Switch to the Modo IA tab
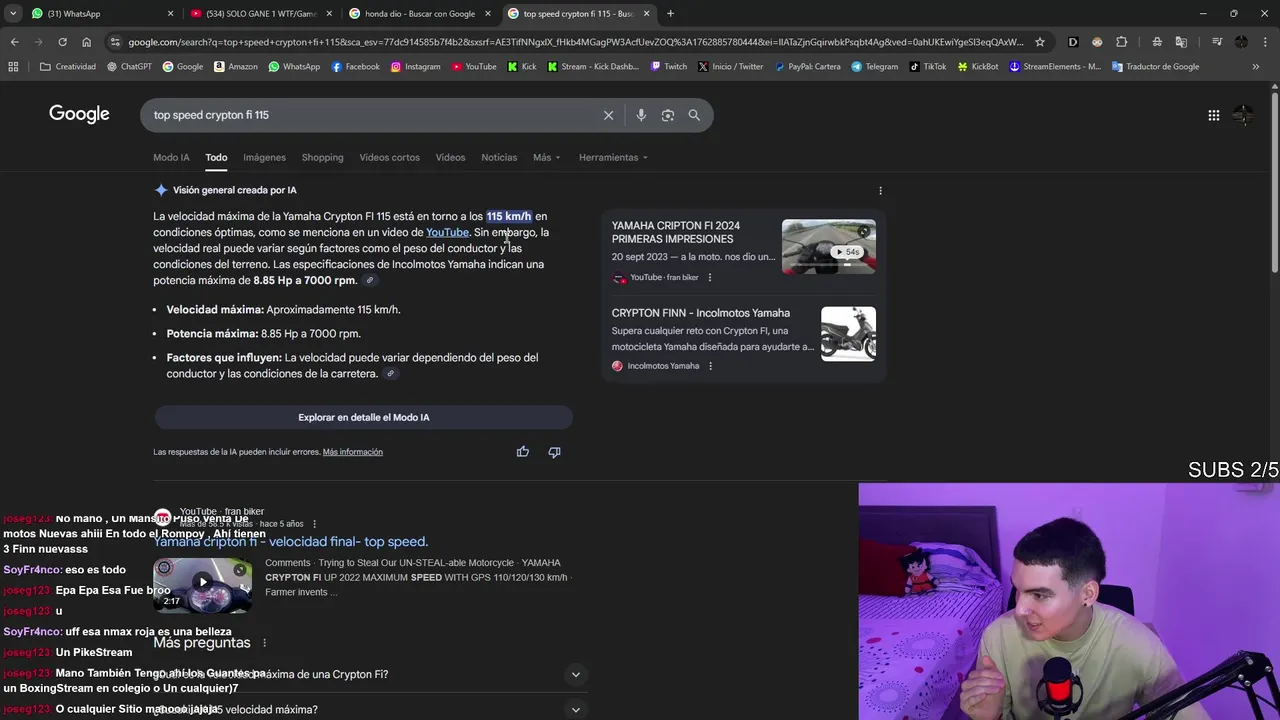Screen dimensions: 1280x720 pyautogui.click(x=171, y=157)
